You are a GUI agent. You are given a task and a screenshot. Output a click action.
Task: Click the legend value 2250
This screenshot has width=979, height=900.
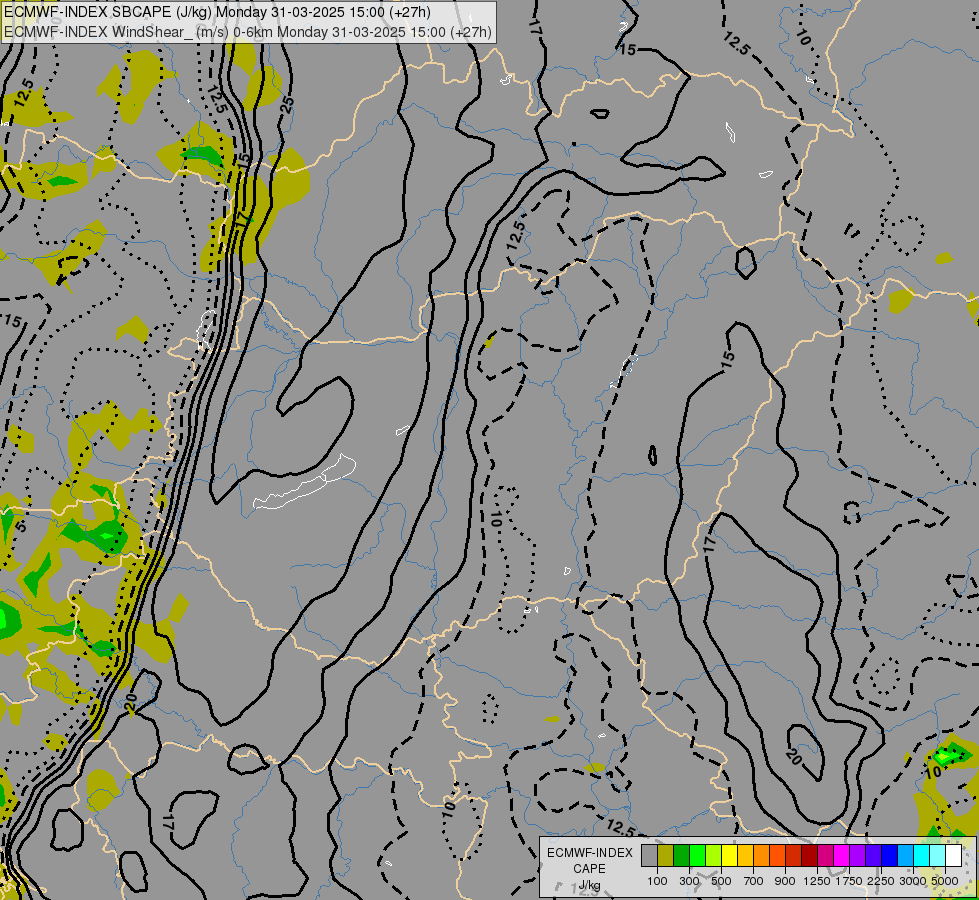(x=881, y=881)
